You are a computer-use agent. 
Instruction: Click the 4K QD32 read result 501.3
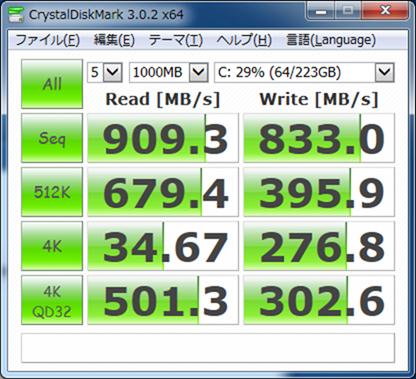(163, 300)
